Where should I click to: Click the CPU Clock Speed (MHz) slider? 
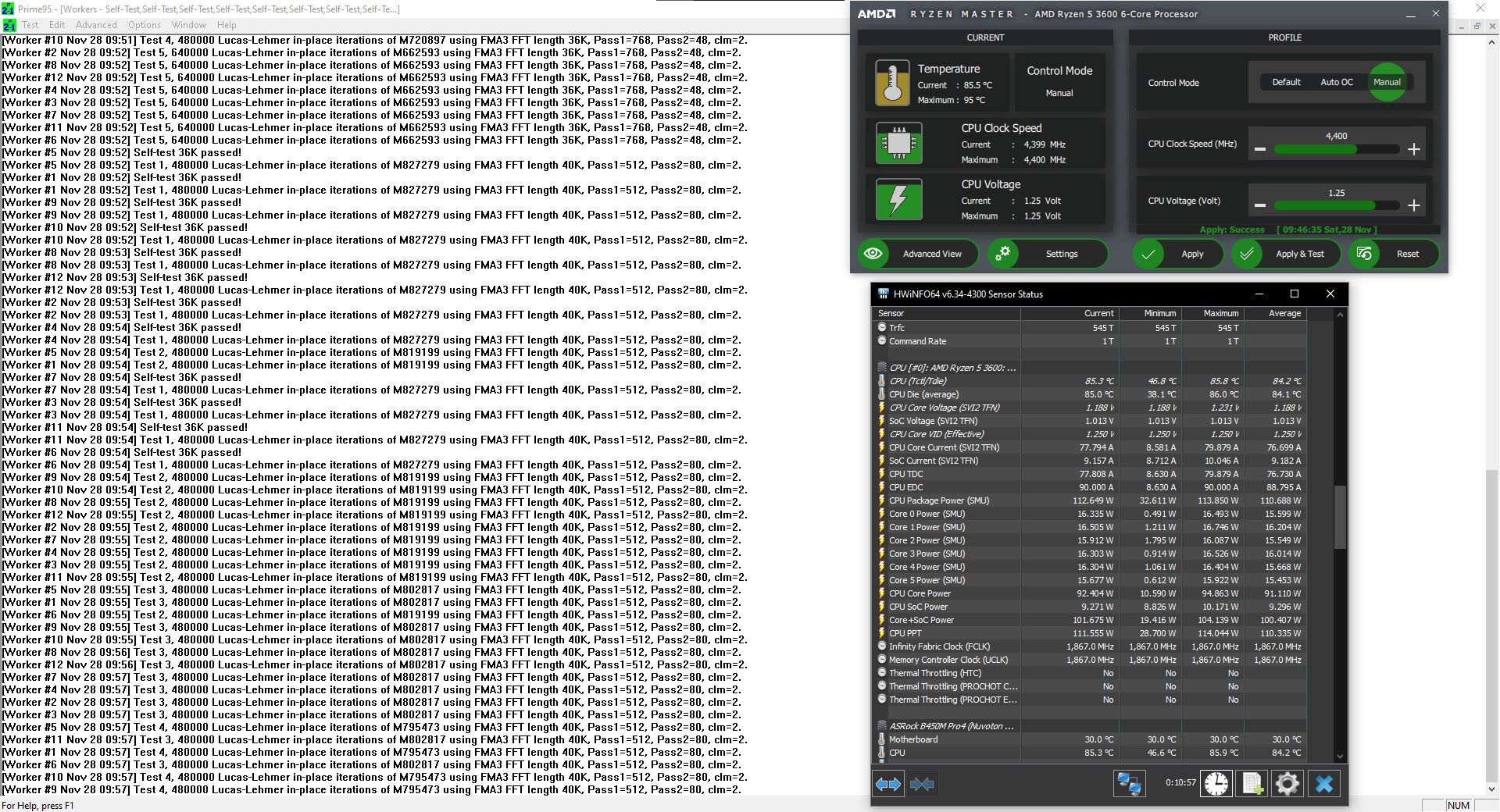click(1336, 149)
